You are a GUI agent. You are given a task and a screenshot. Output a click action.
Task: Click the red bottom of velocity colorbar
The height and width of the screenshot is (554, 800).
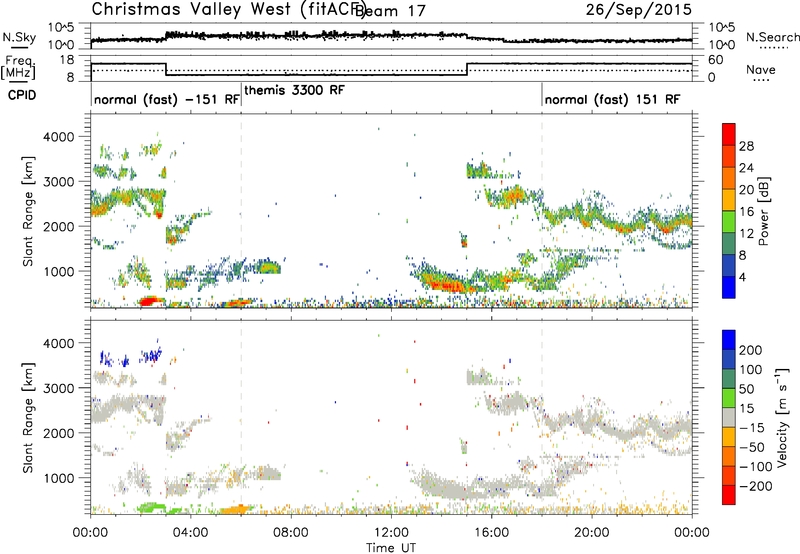click(729, 495)
